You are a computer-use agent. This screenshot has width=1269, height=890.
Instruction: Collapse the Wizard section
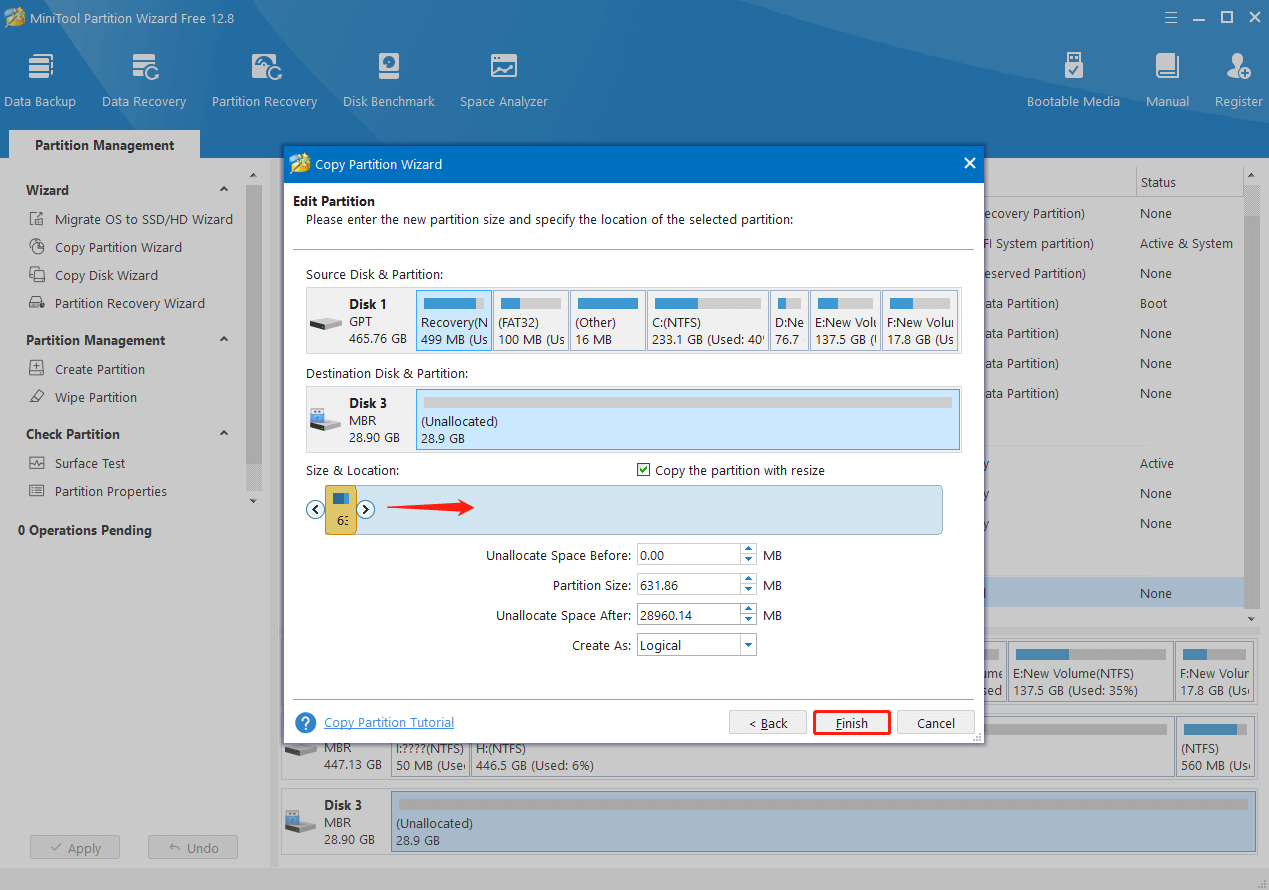point(224,190)
